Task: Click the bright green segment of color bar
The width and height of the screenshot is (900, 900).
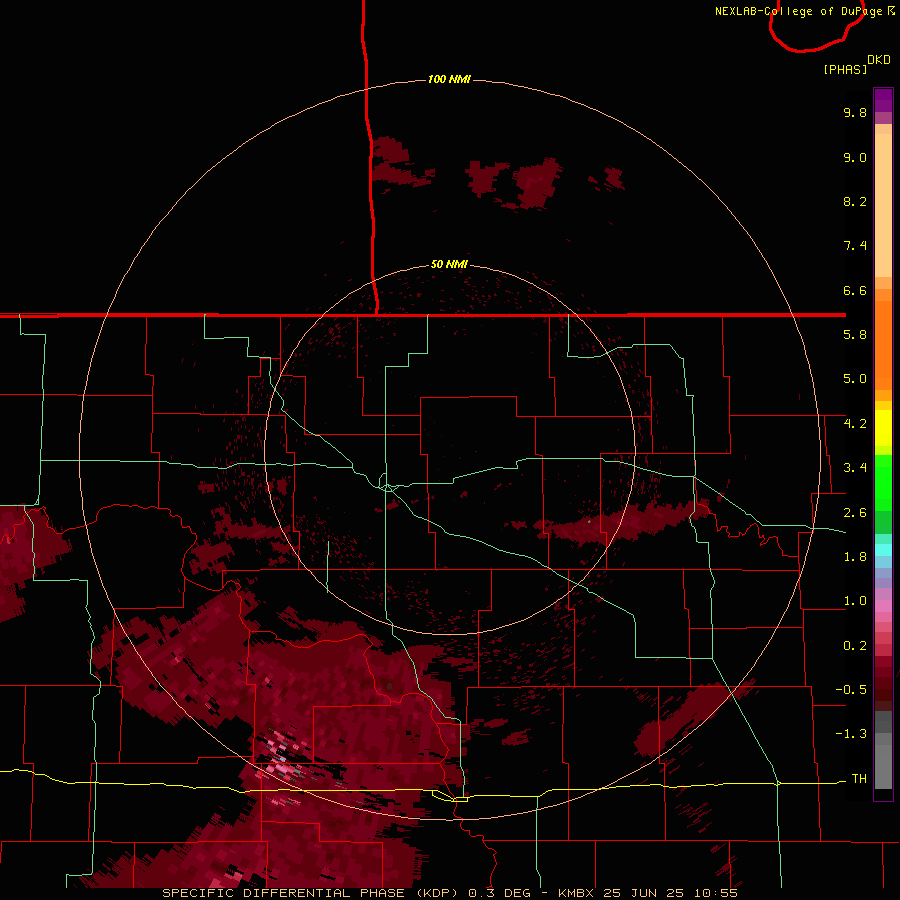Action: (x=883, y=482)
